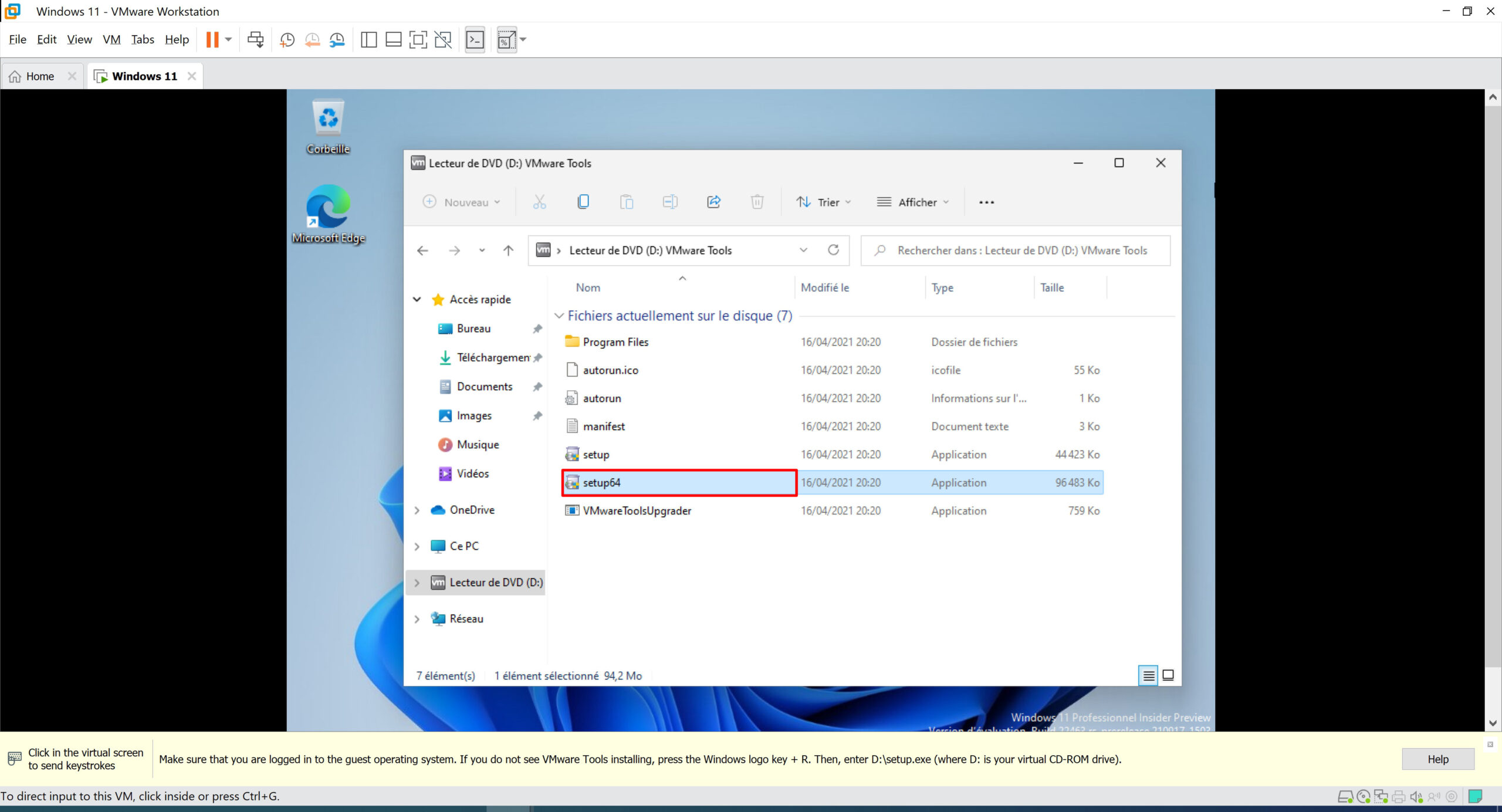Open the View menu
The height and width of the screenshot is (812, 1502).
(79, 39)
